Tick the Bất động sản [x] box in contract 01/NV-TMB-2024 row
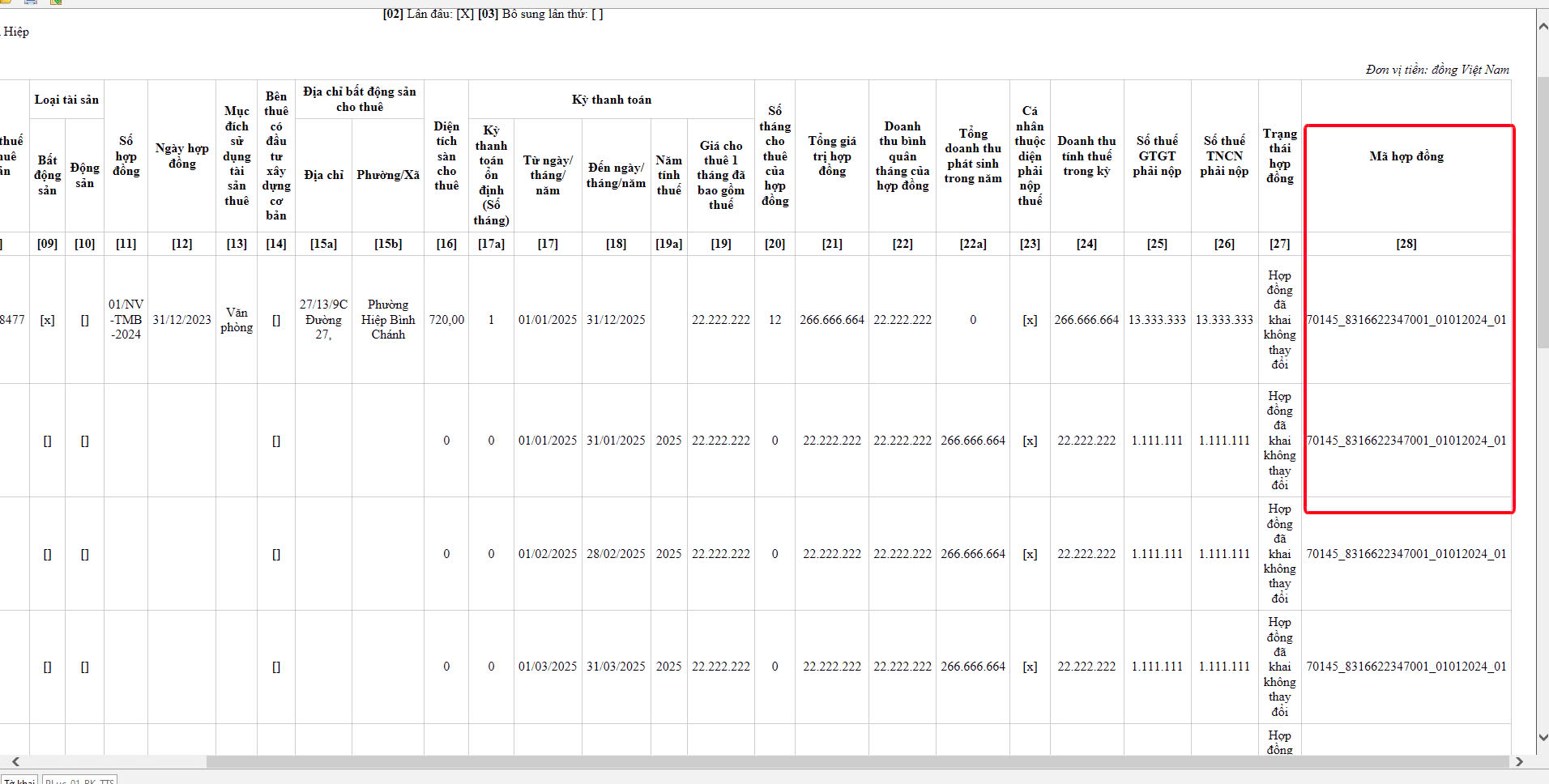Image resolution: width=1549 pixels, height=784 pixels. coord(47,320)
